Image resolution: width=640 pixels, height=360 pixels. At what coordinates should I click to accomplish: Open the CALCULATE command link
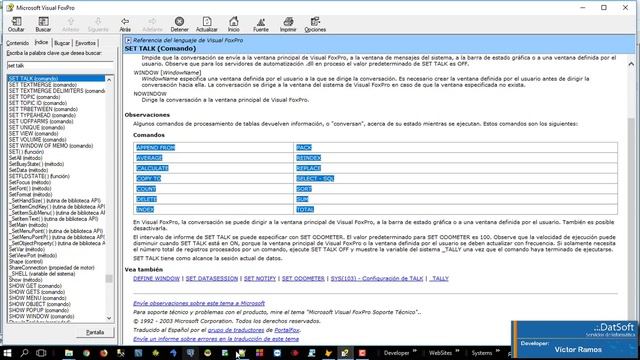click(152, 168)
